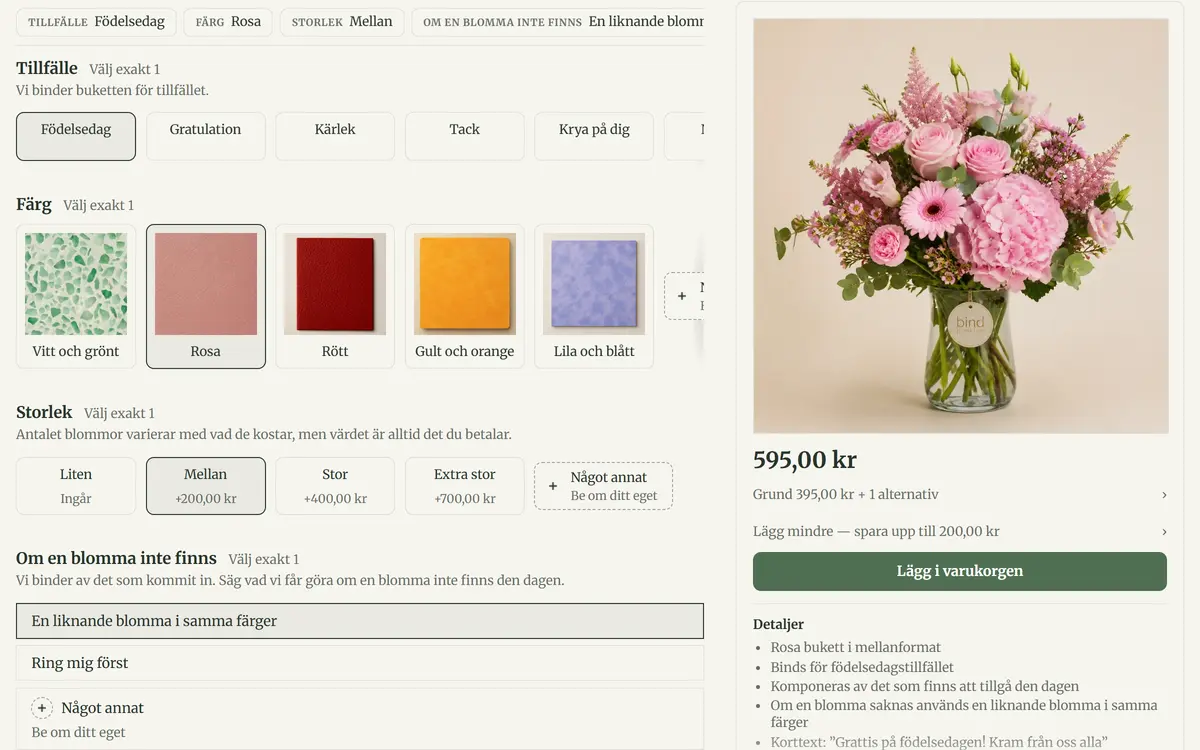Click the Storlek section heading

tap(44, 412)
